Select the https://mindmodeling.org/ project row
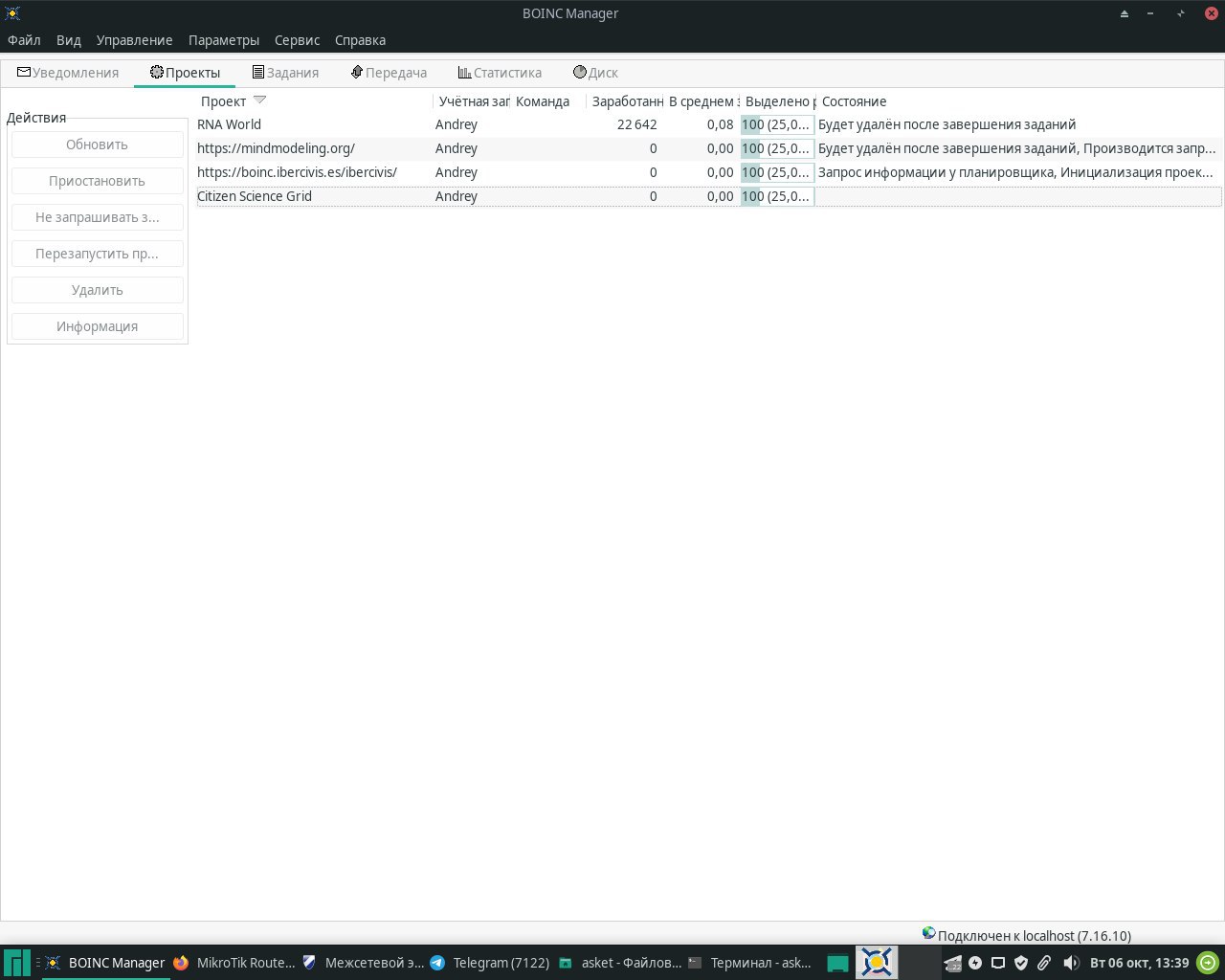 pyautogui.click(x=709, y=148)
